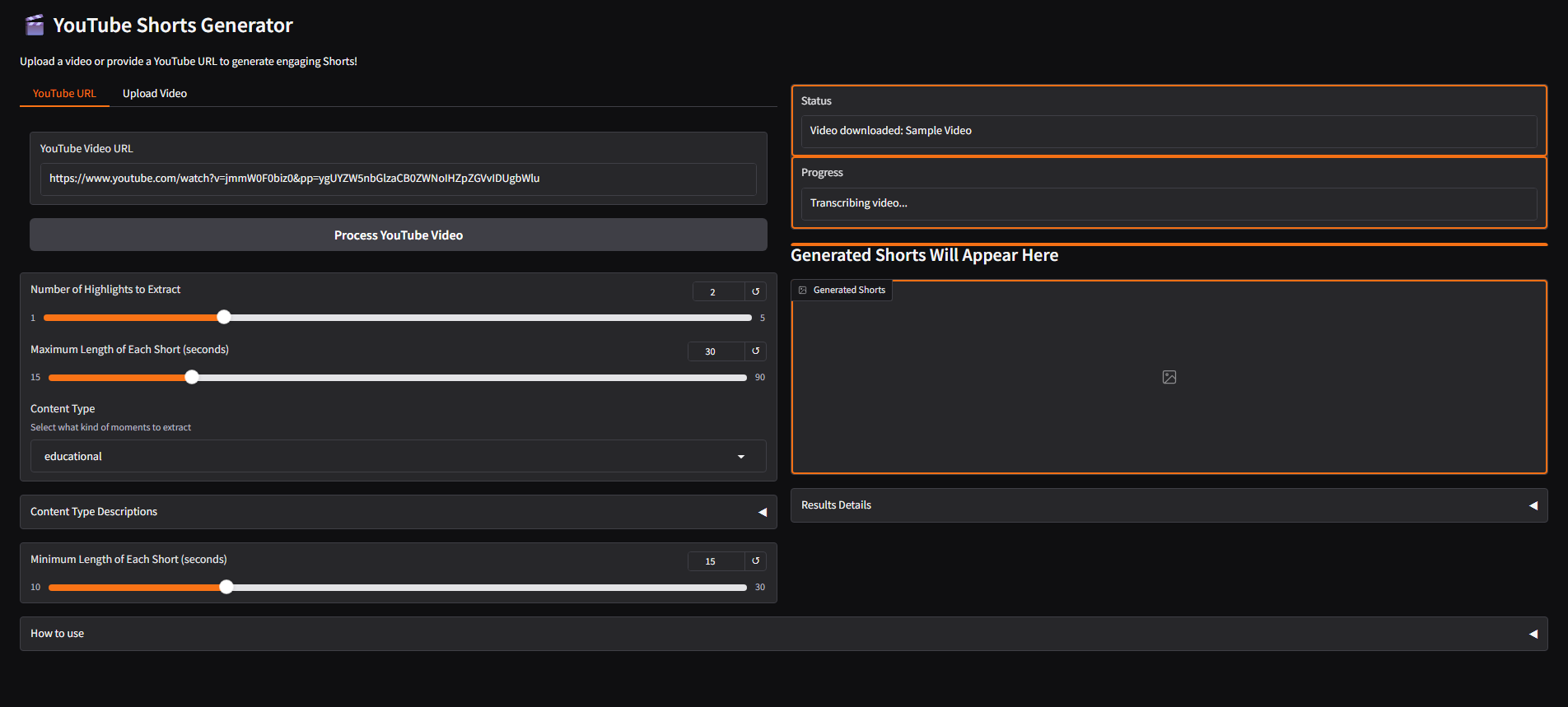Click the 'Generated Shorts Will Appear Here' heading
1568x707 pixels.
coord(925,255)
